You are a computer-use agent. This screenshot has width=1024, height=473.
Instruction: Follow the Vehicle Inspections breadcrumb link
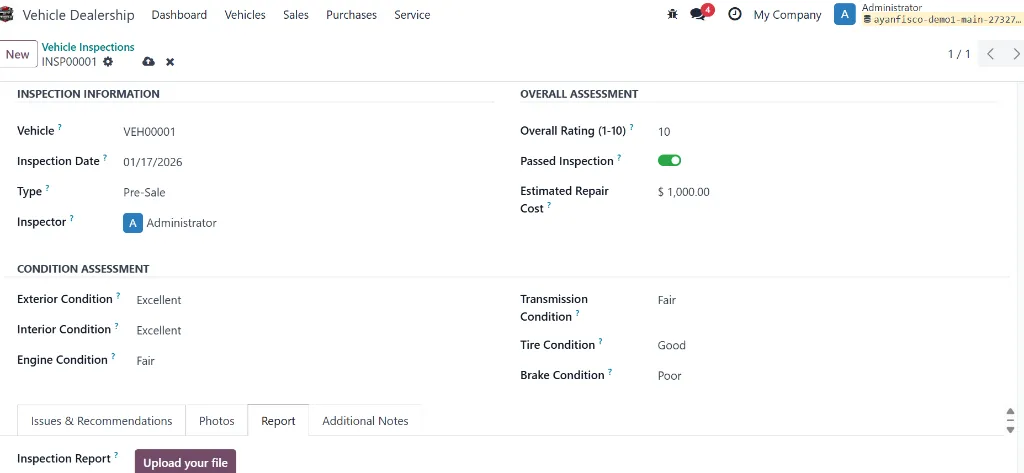click(x=88, y=47)
